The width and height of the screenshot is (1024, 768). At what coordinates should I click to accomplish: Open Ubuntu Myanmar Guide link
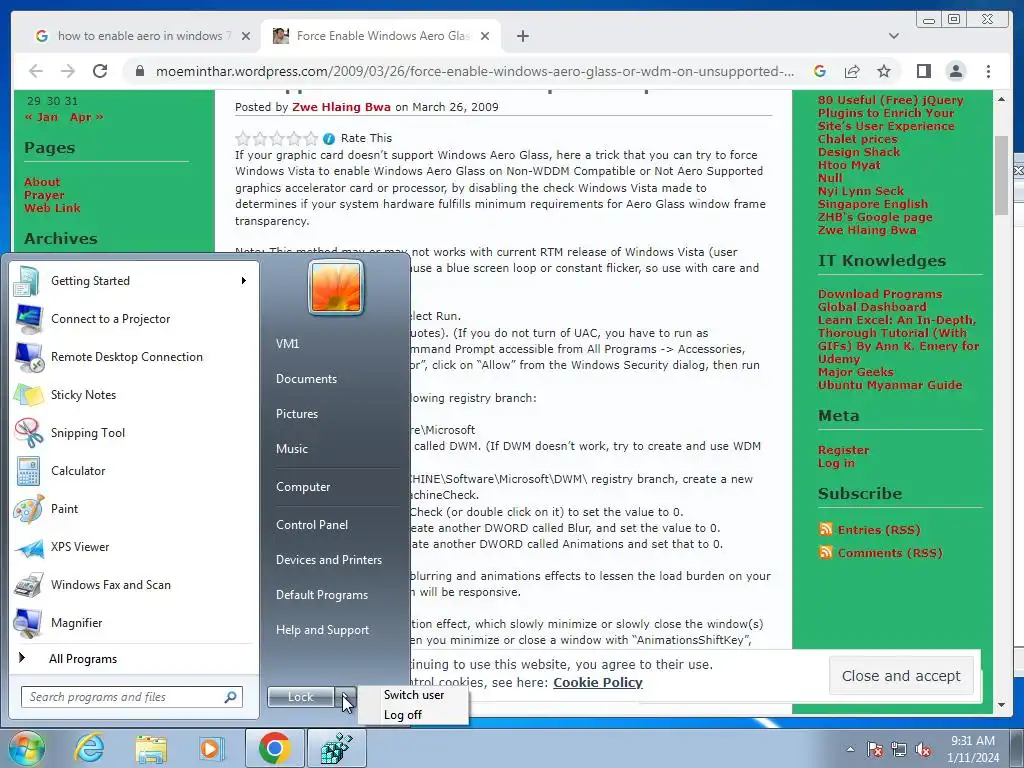click(889, 385)
